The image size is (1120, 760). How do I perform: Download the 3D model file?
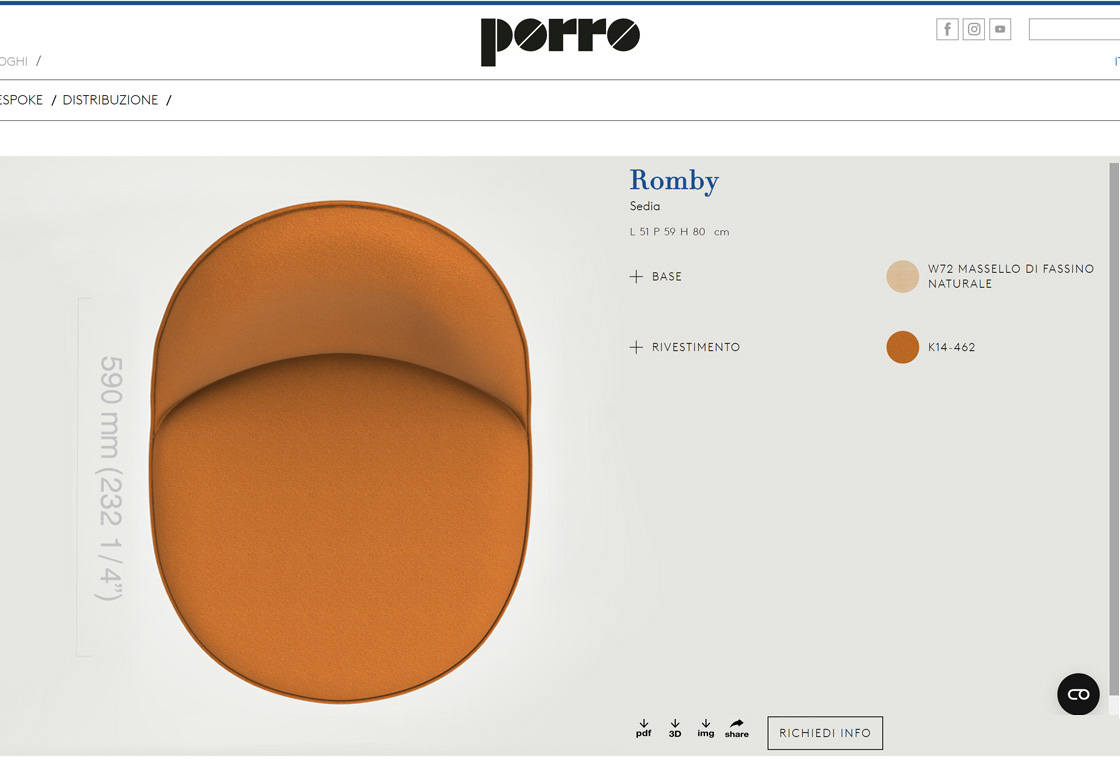[675, 728]
